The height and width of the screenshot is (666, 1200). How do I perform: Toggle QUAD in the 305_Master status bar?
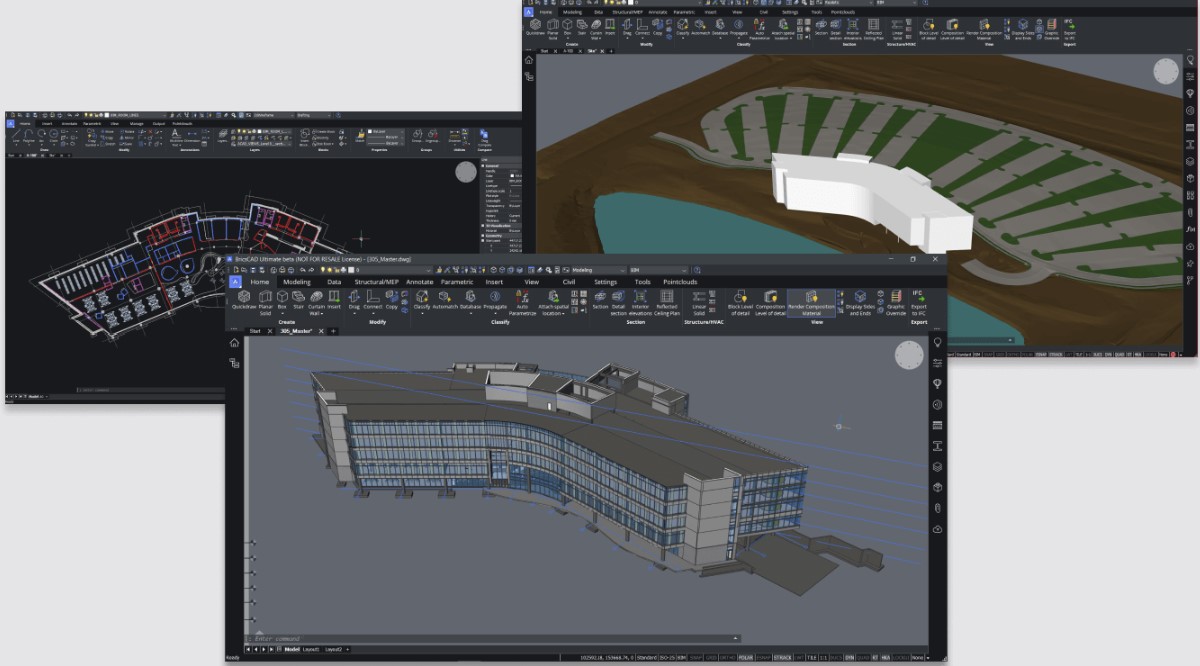tap(863, 658)
